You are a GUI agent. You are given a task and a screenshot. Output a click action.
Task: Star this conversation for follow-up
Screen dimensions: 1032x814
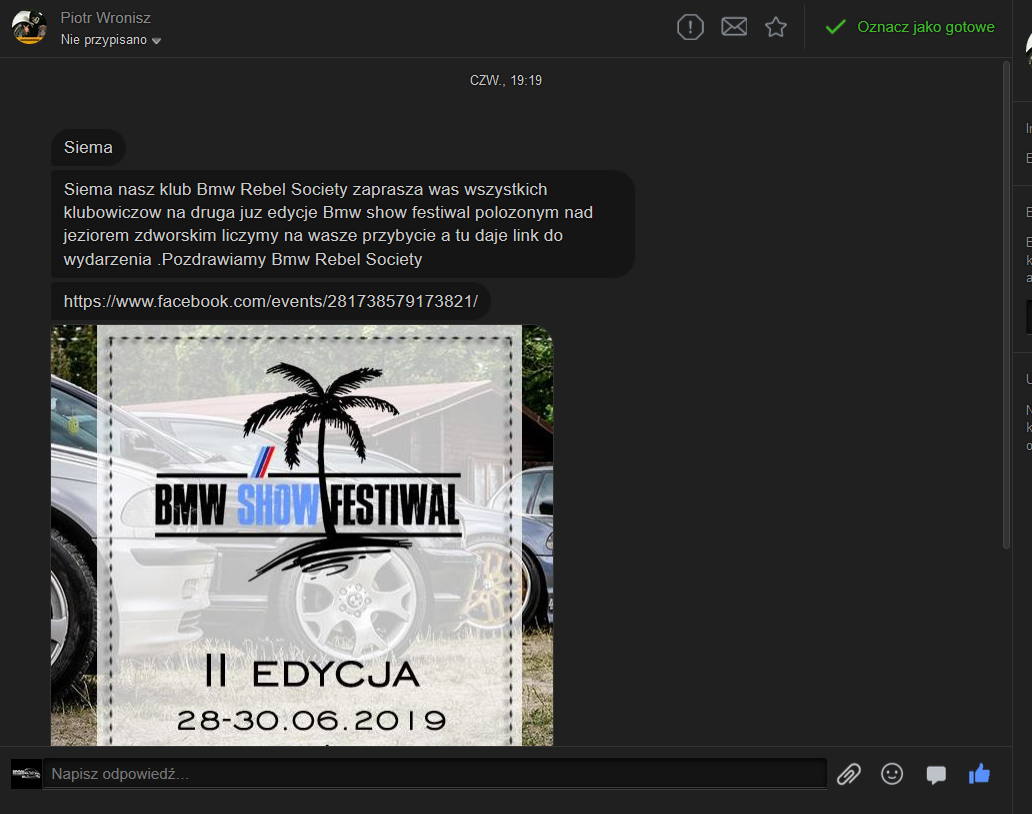click(x=776, y=27)
